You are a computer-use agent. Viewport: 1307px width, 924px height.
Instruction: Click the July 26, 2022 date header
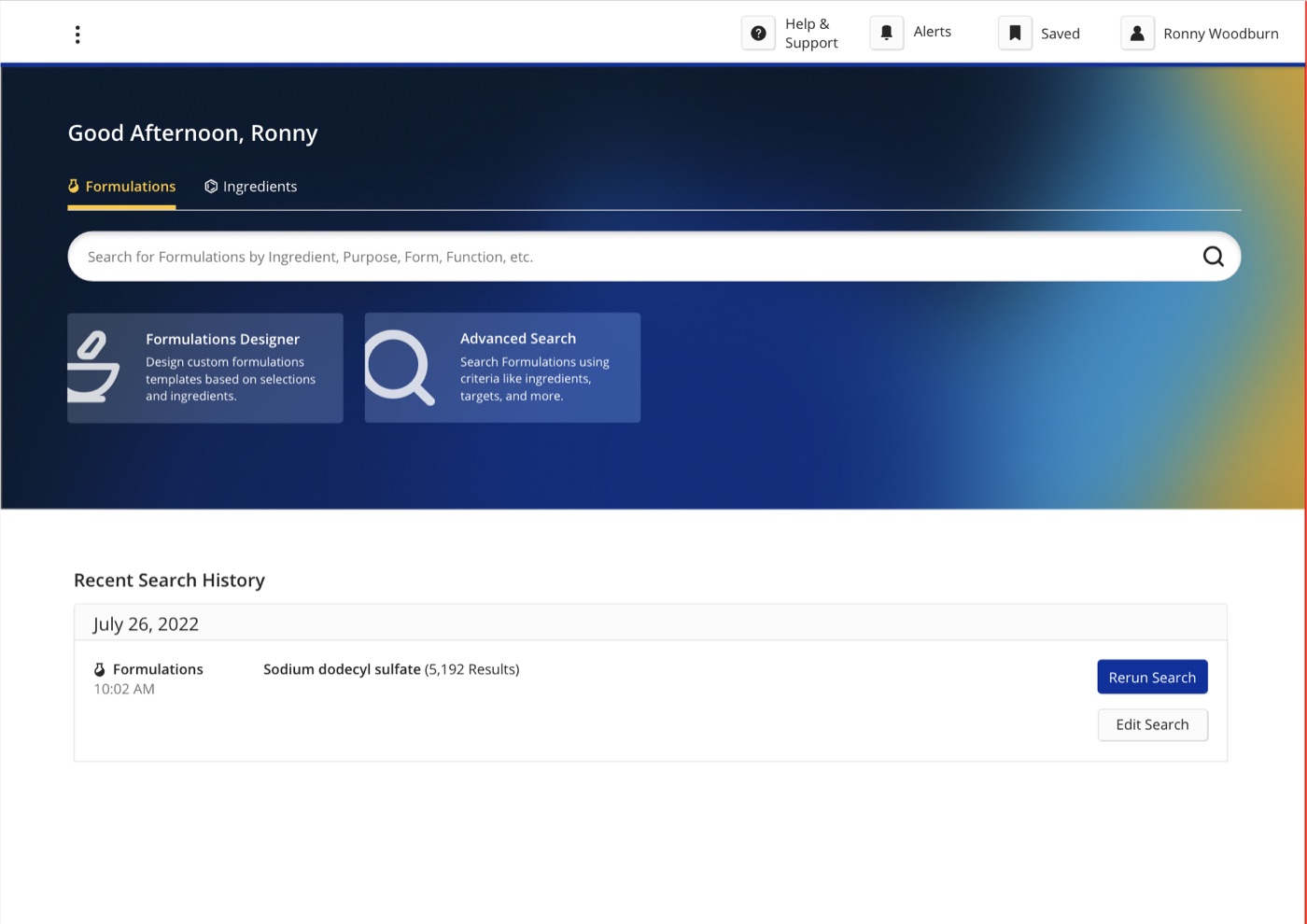coord(146,624)
